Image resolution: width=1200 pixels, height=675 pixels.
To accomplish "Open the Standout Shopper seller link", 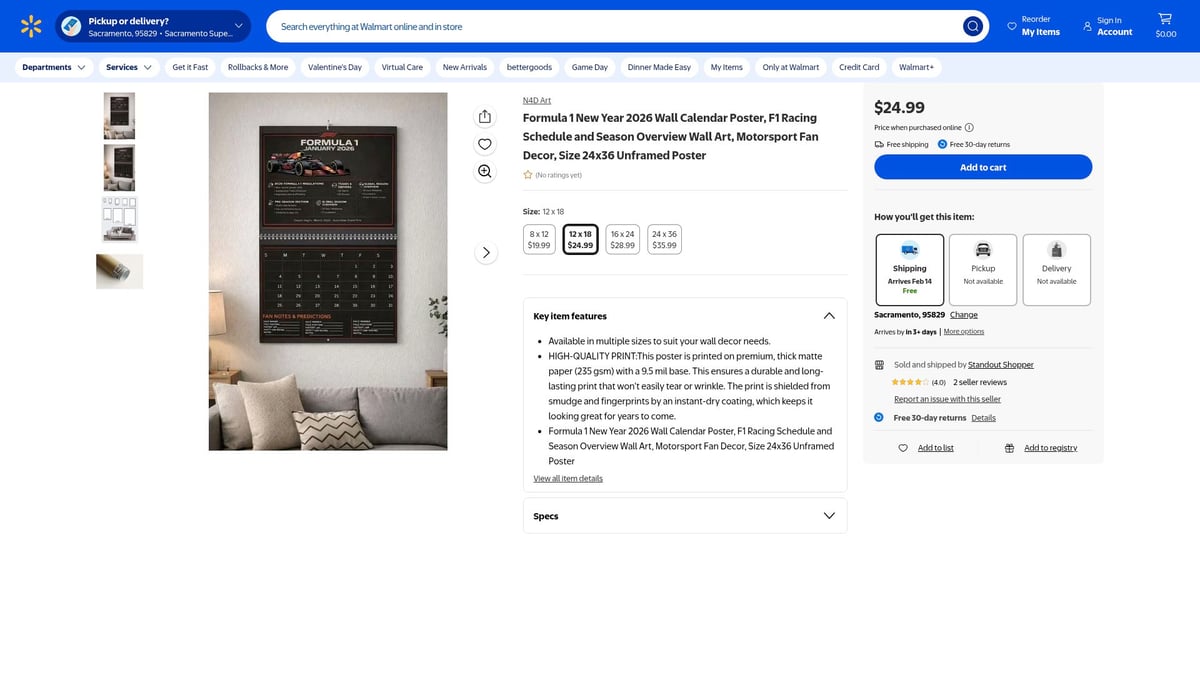I will click(1000, 365).
